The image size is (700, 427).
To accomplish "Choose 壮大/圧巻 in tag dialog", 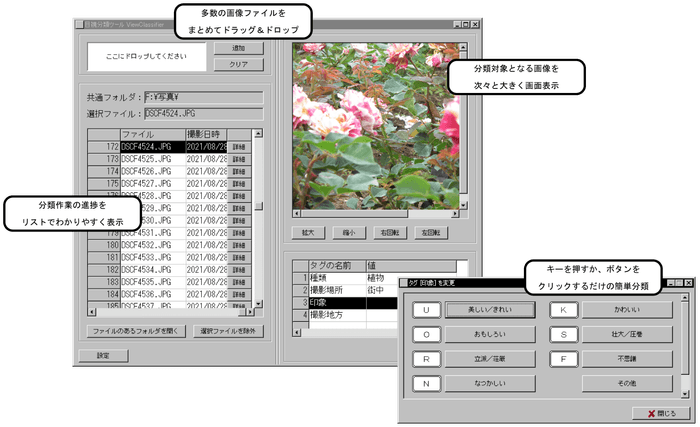I will 627,335.
